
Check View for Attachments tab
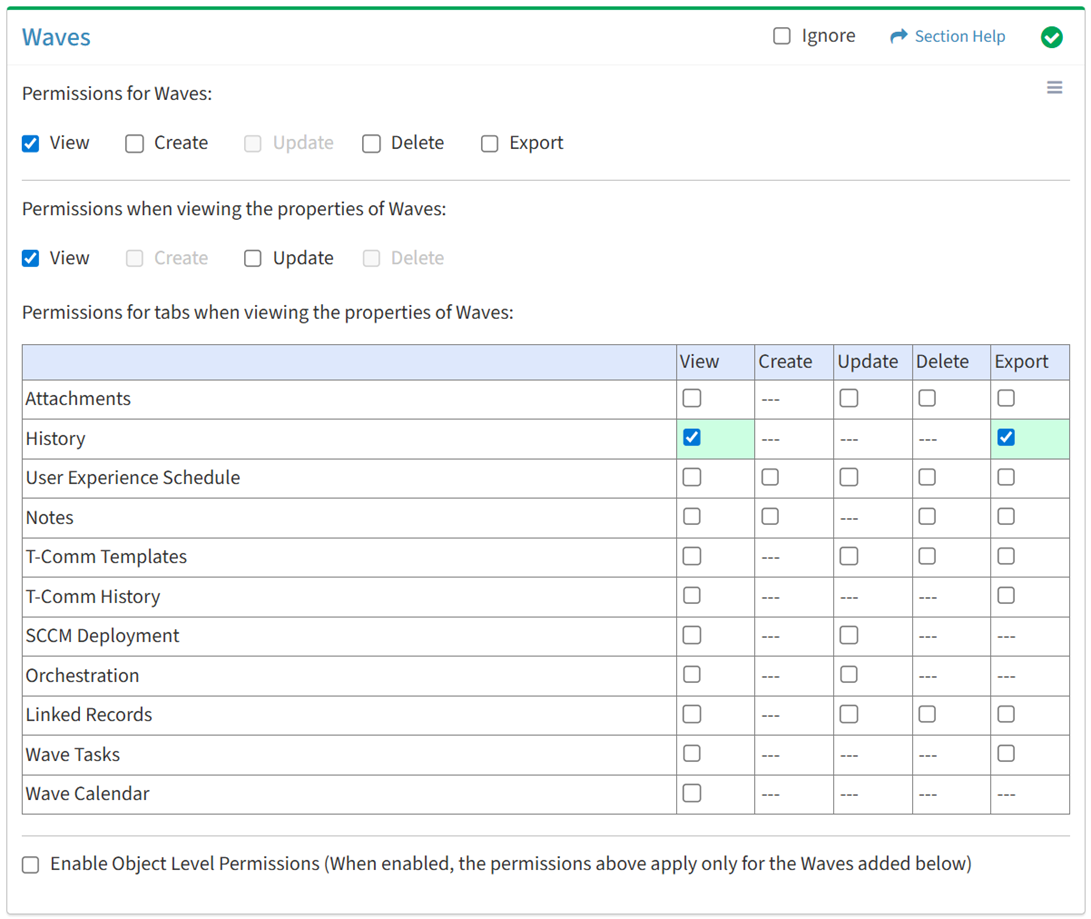point(692,398)
